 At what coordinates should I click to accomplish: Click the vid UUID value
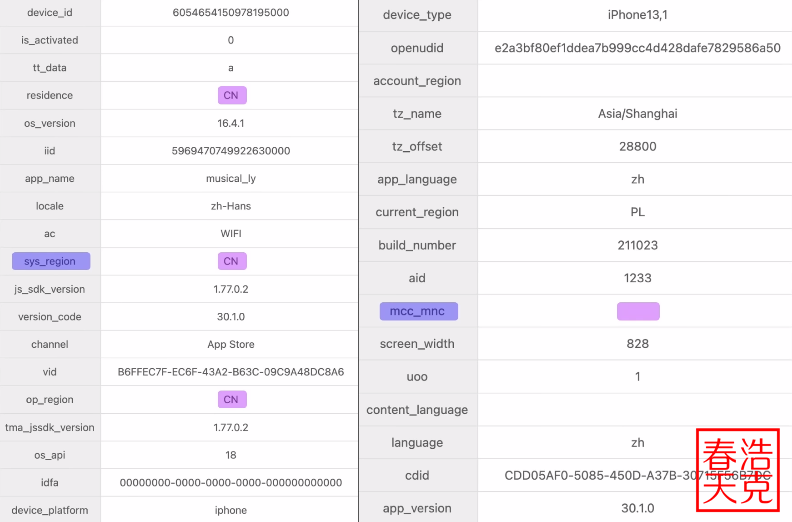[x=231, y=372]
